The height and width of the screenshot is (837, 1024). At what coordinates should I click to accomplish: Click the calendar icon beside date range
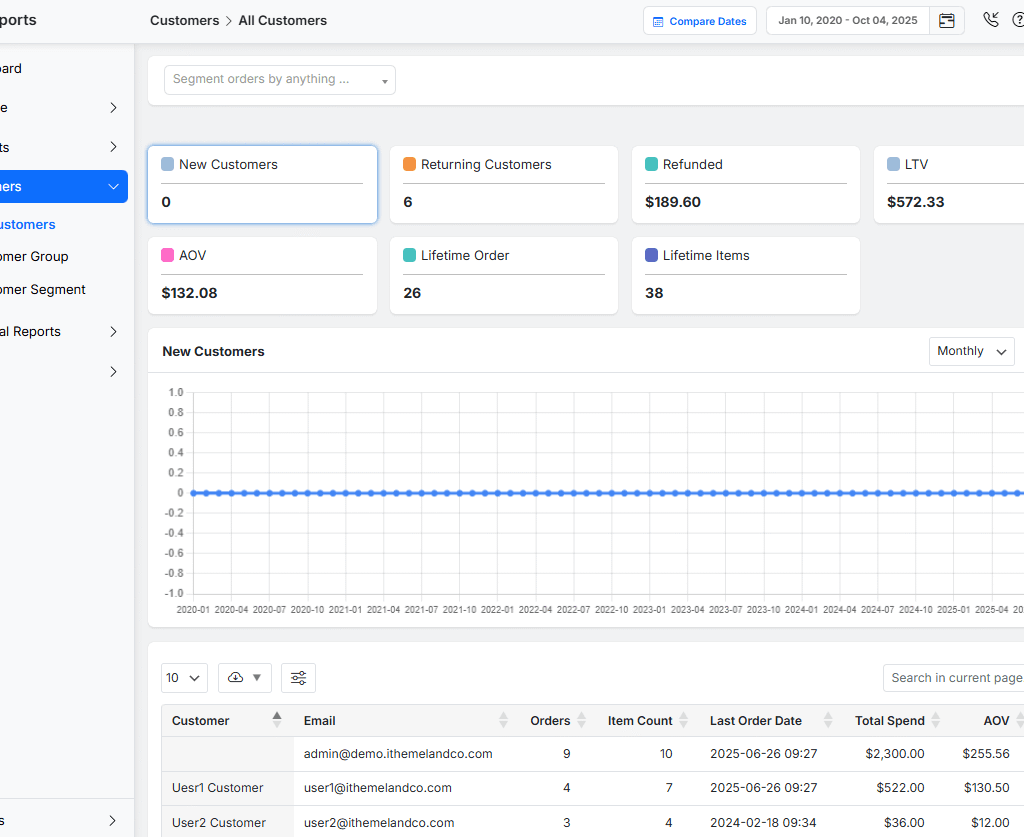click(x=946, y=21)
